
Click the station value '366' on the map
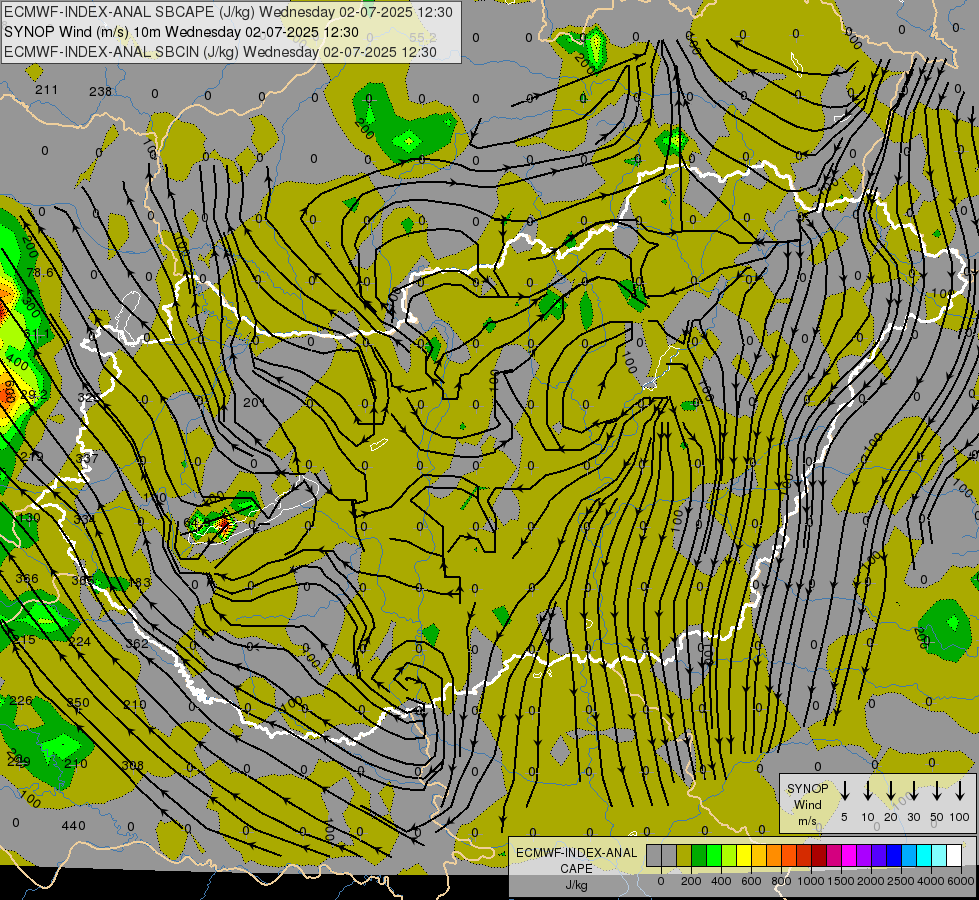(x=27, y=579)
